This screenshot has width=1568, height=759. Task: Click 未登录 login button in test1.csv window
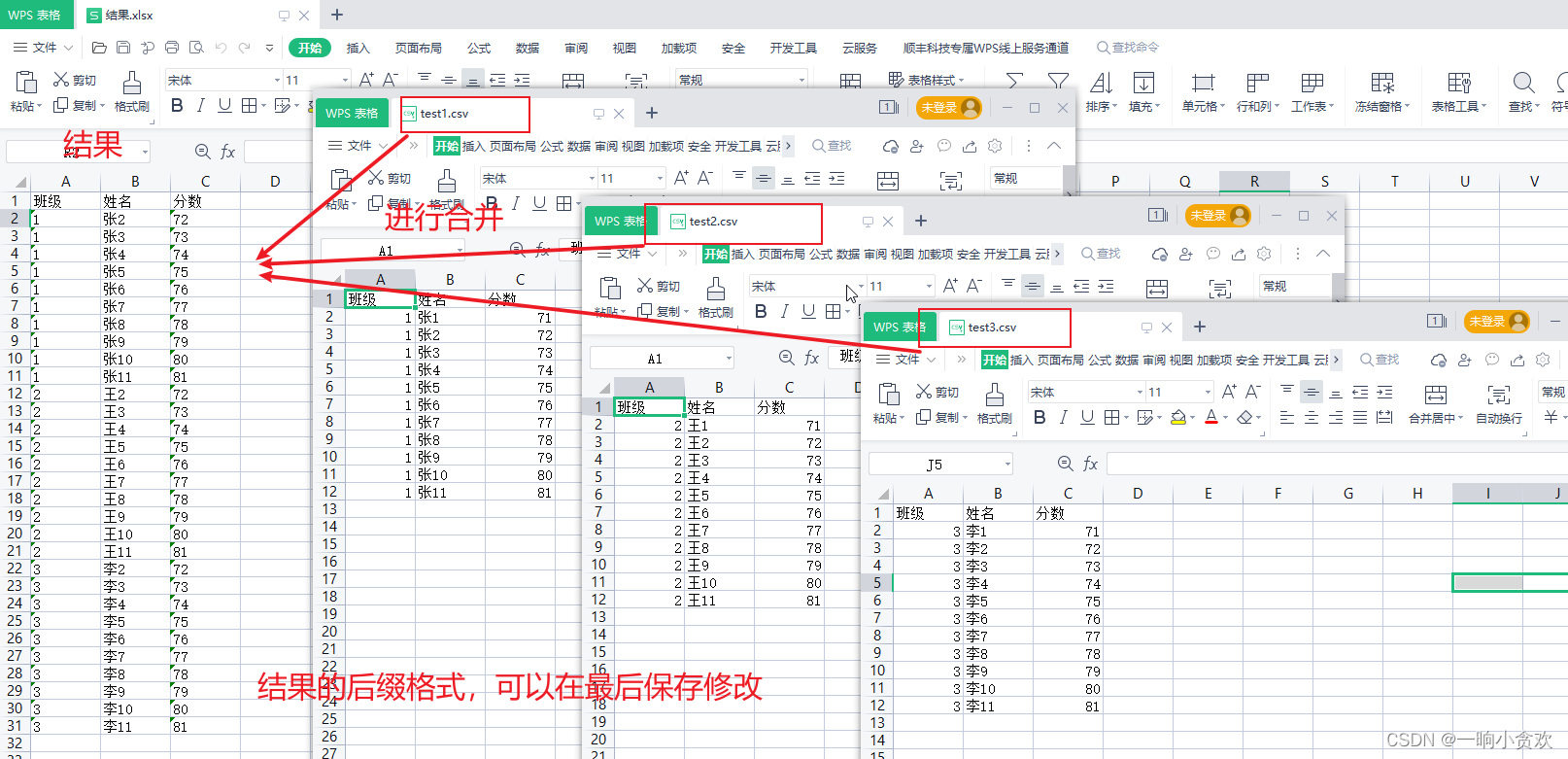[949, 107]
